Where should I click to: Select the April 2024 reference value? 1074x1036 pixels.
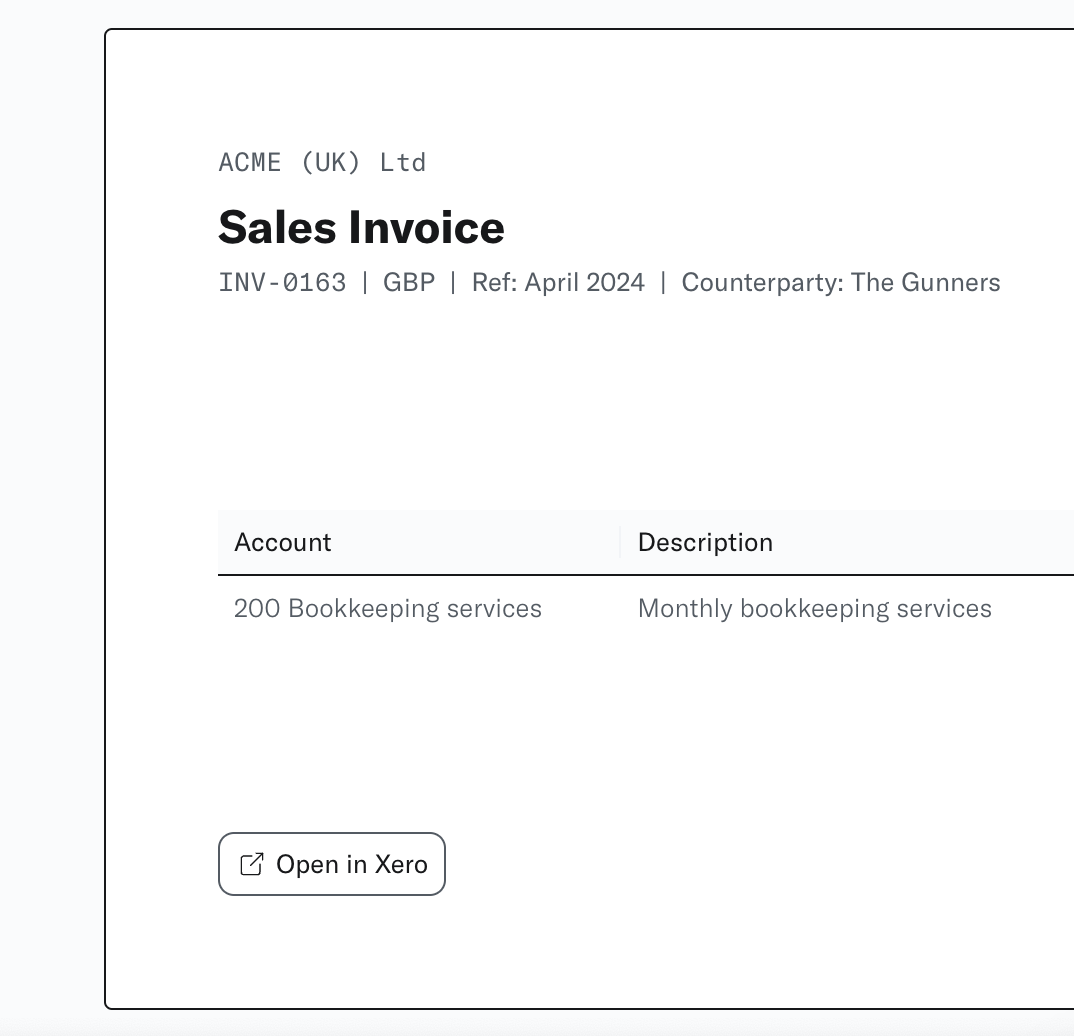tap(585, 282)
